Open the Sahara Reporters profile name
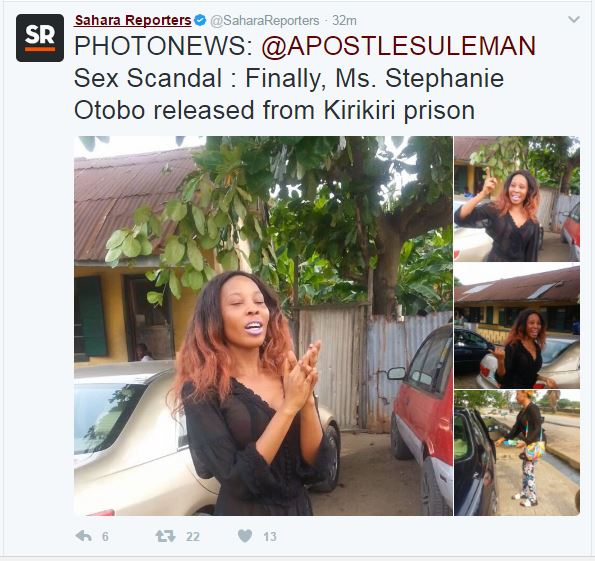595x561 pixels. [x=133, y=20]
